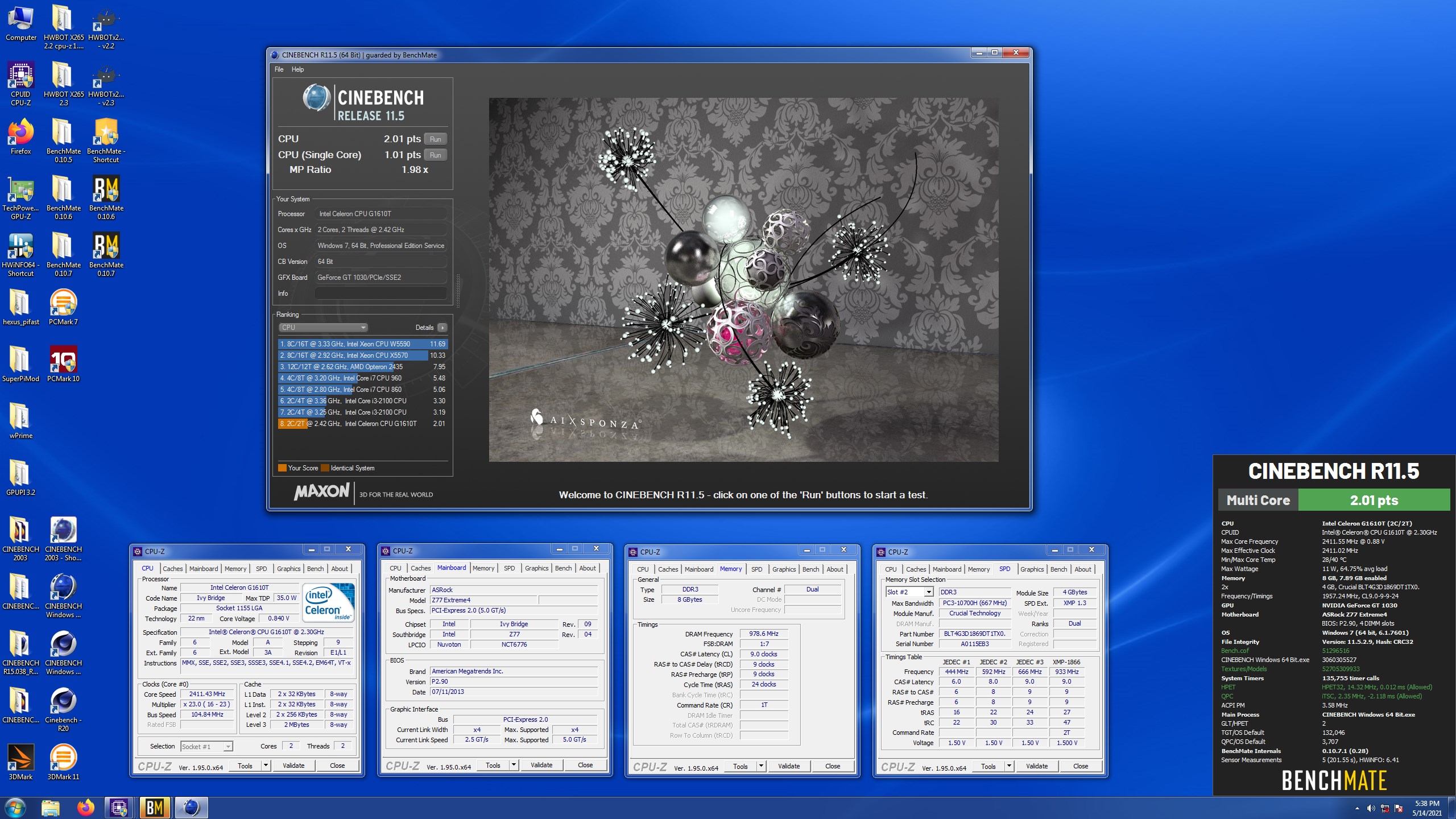Image resolution: width=1456 pixels, height=819 pixels.
Task: Open the Cinebench - R20 desktop shortcut
Action: click(63, 710)
